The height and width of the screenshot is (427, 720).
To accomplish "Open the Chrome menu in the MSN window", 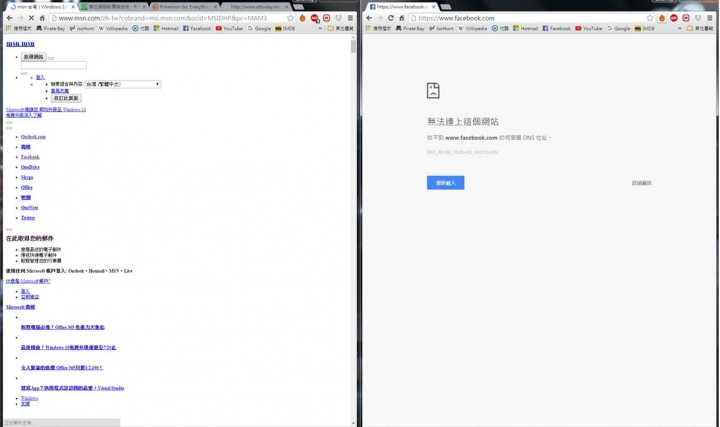I will click(x=350, y=18).
